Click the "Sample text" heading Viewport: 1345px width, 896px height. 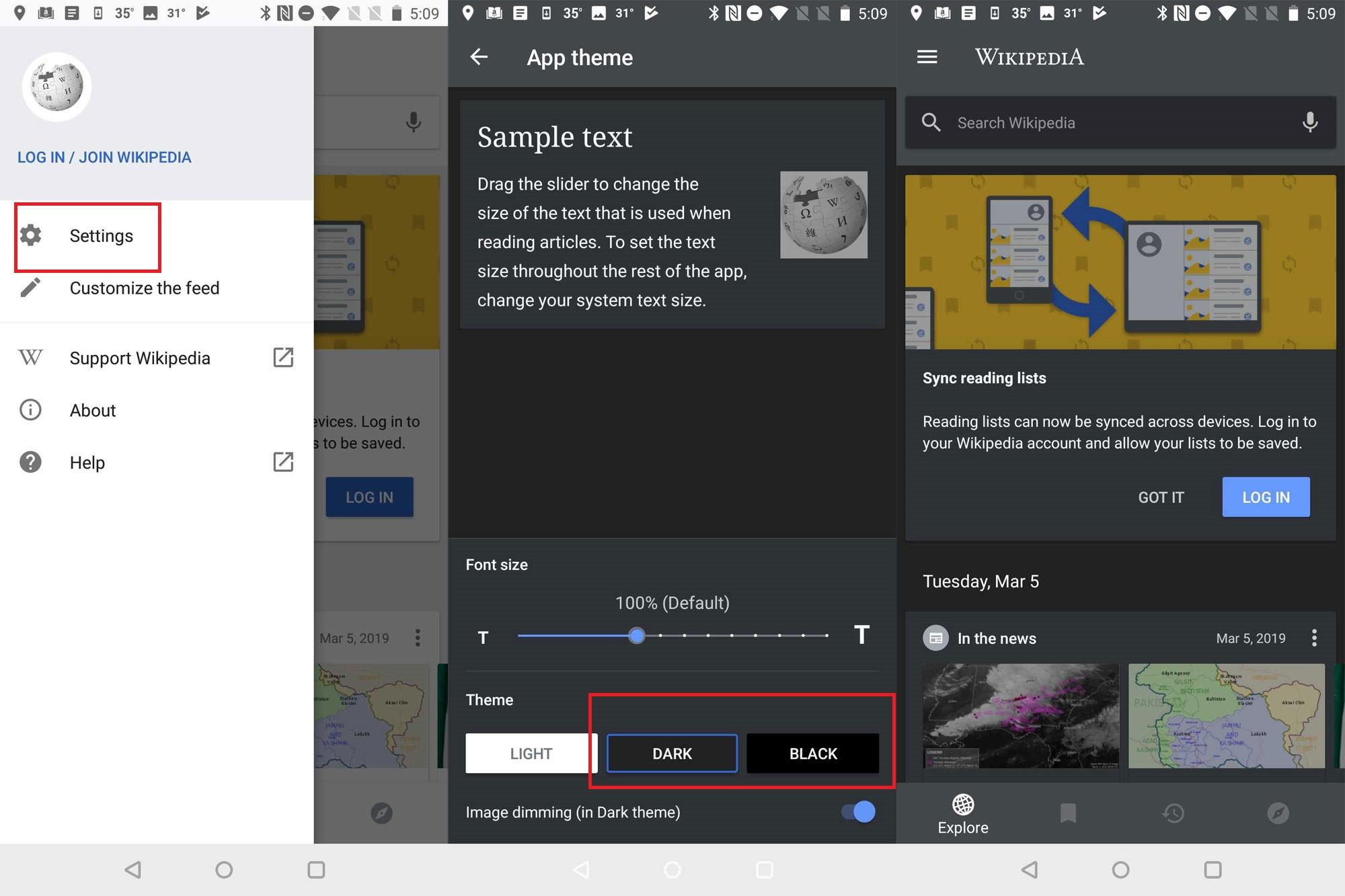point(555,137)
